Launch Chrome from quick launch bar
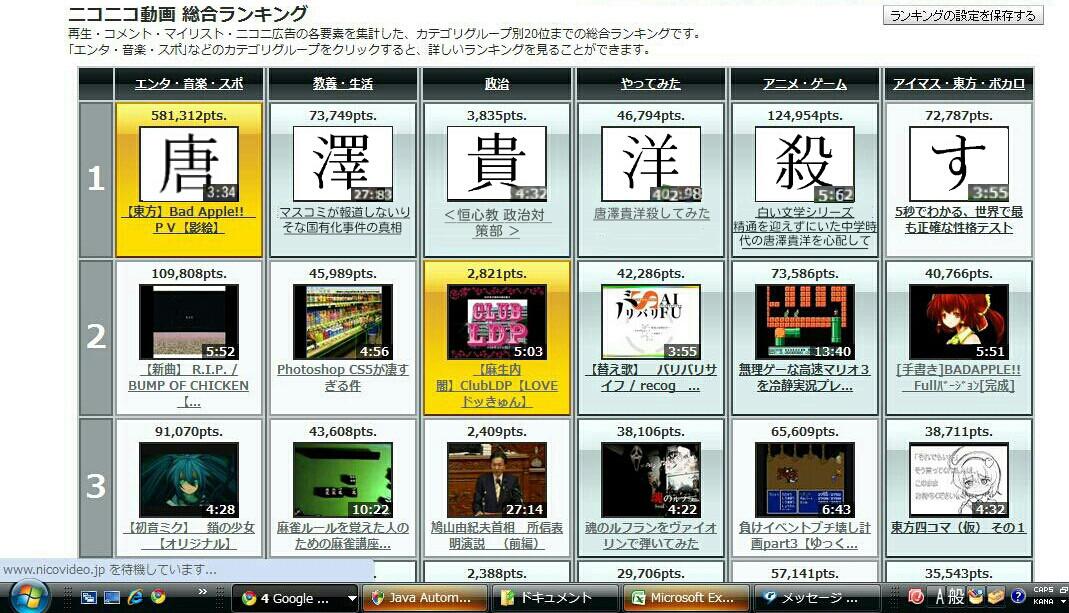This screenshot has height=613, width=1069. (158, 597)
